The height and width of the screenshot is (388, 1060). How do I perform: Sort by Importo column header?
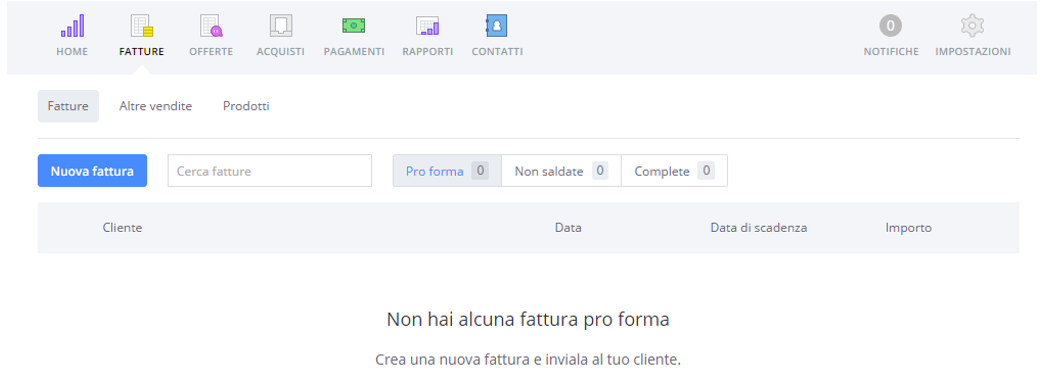pyautogui.click(x=909, y=228)
